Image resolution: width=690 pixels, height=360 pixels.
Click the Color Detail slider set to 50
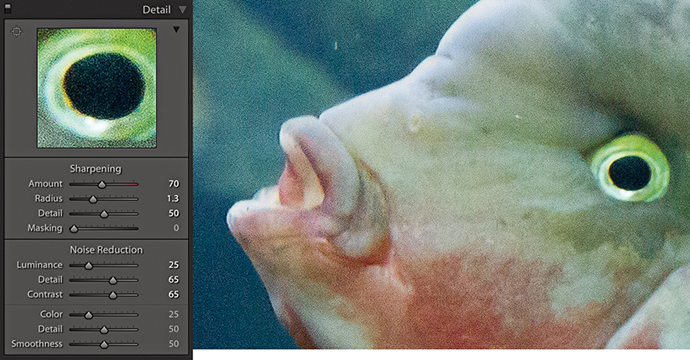pos(104,330)
